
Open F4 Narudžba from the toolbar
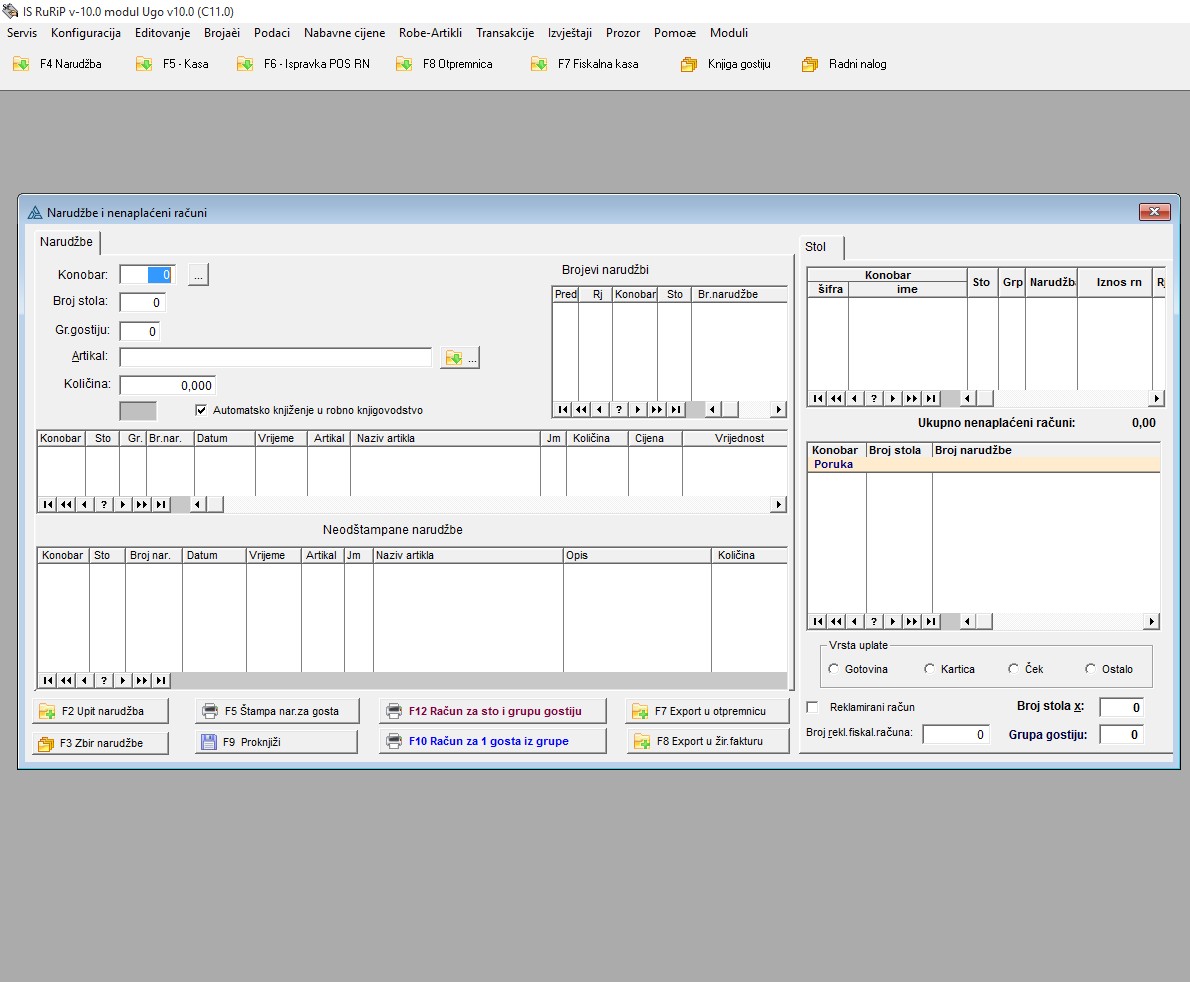pos(58,64)
